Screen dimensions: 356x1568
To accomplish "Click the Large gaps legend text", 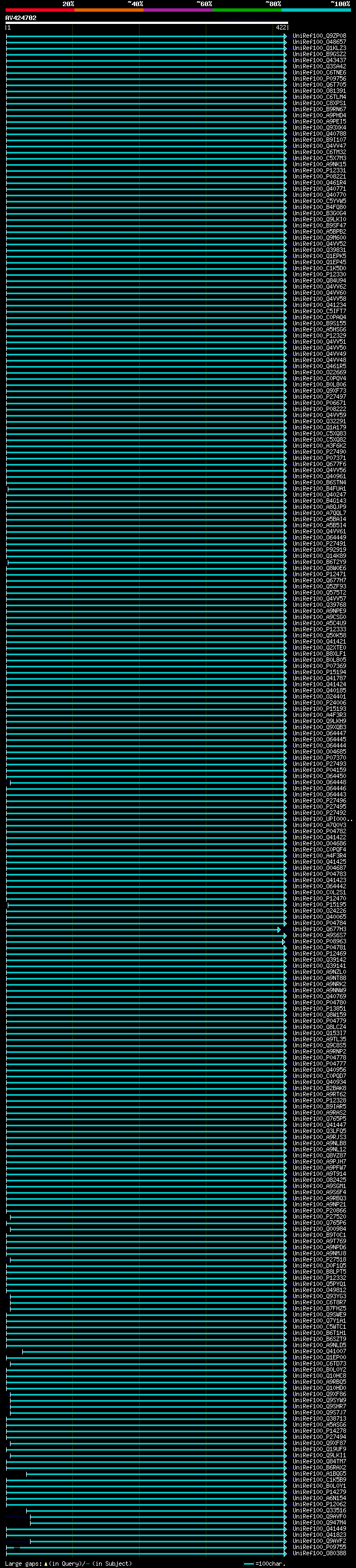I will (x=24, y=1564).
